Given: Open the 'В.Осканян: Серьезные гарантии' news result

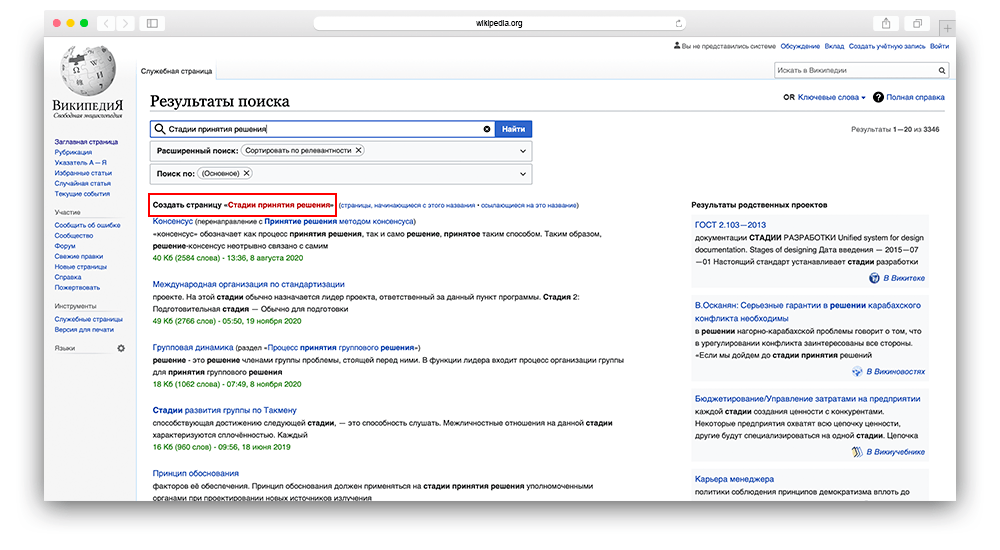Looking at the screenshot, I should pyautogui.click(x=807, y=311).
